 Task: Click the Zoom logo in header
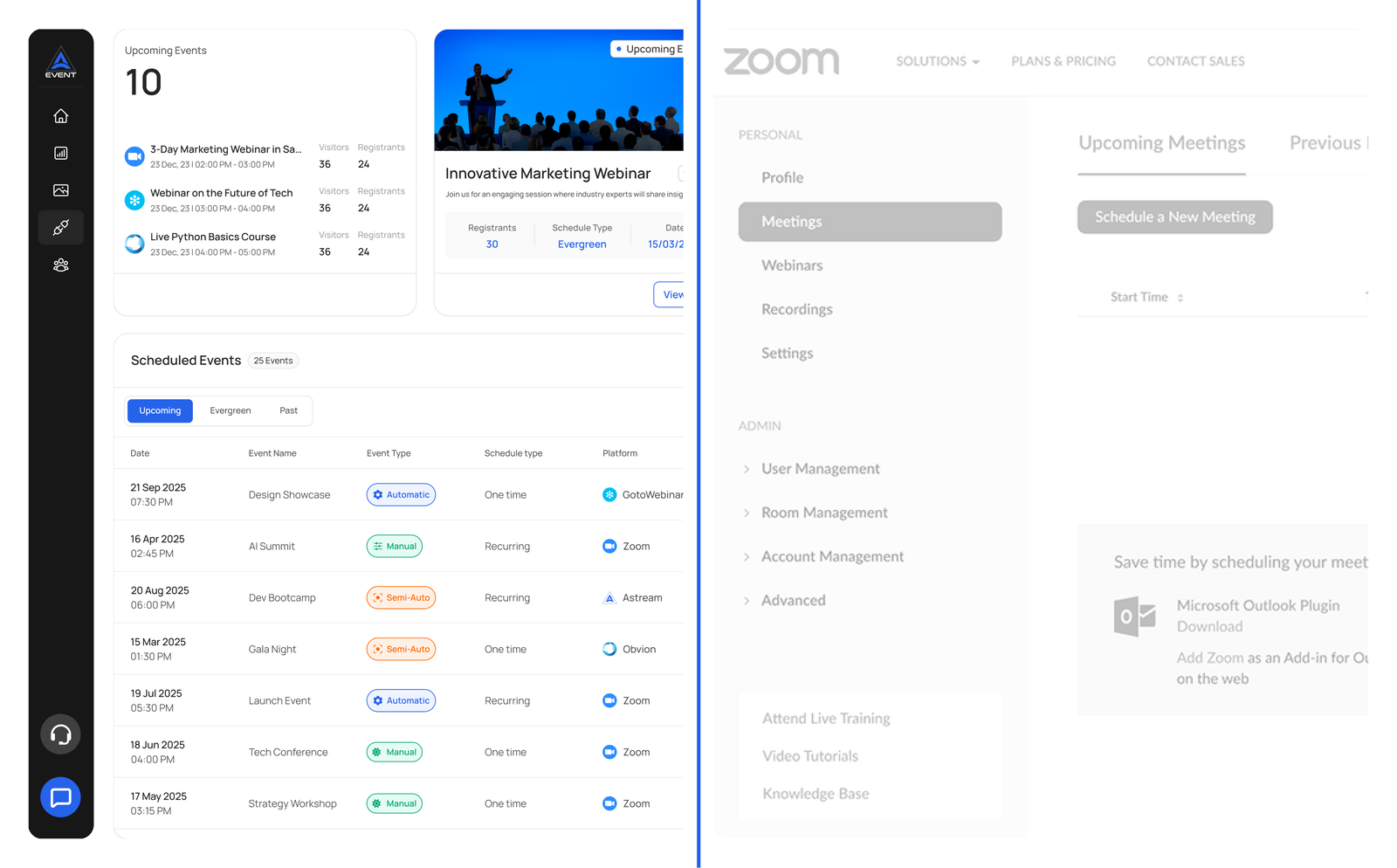click(x=781, y=61)
